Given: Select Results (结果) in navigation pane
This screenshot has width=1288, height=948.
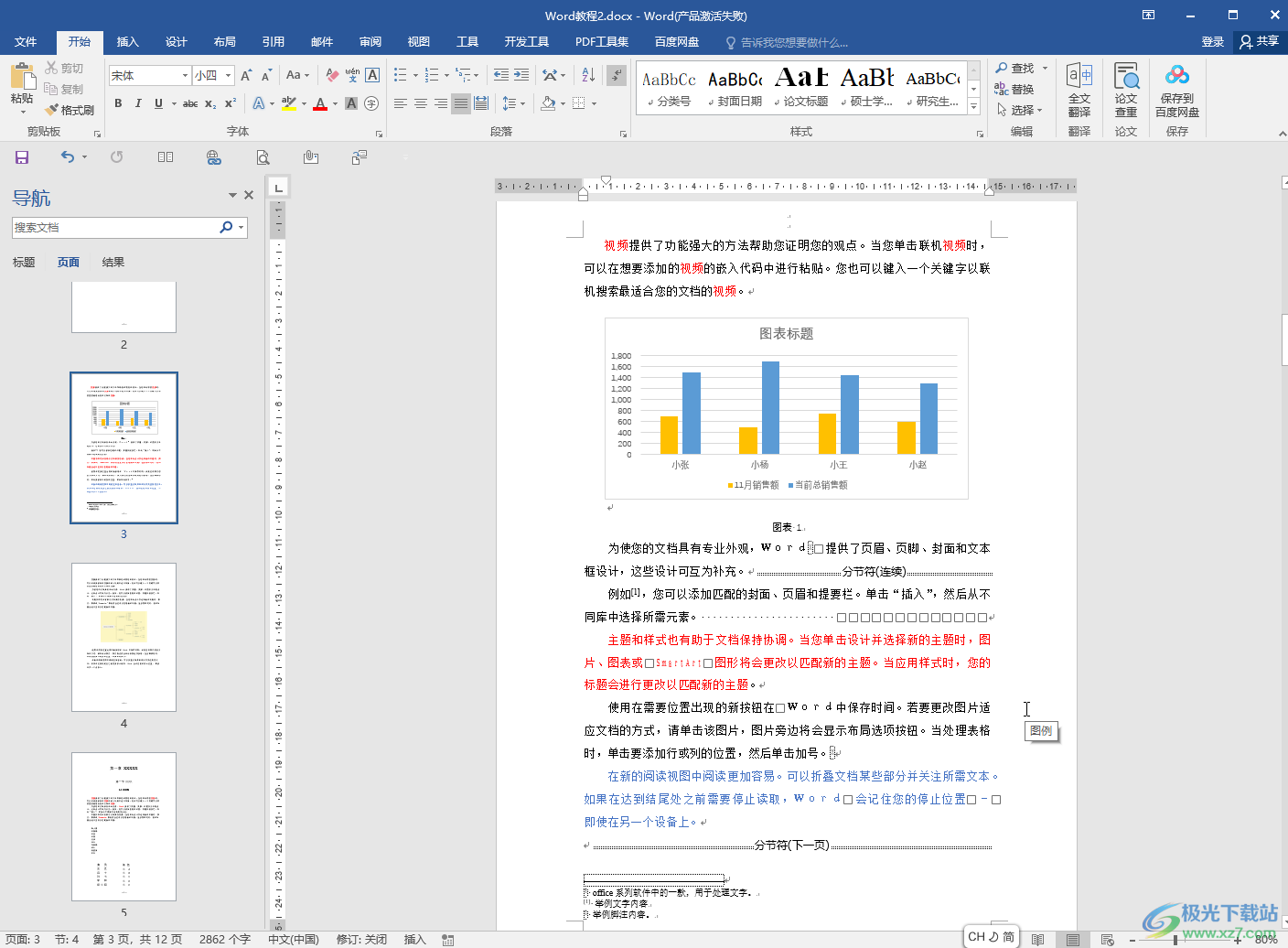Looking at the screenshot, I should click(113, 263).
